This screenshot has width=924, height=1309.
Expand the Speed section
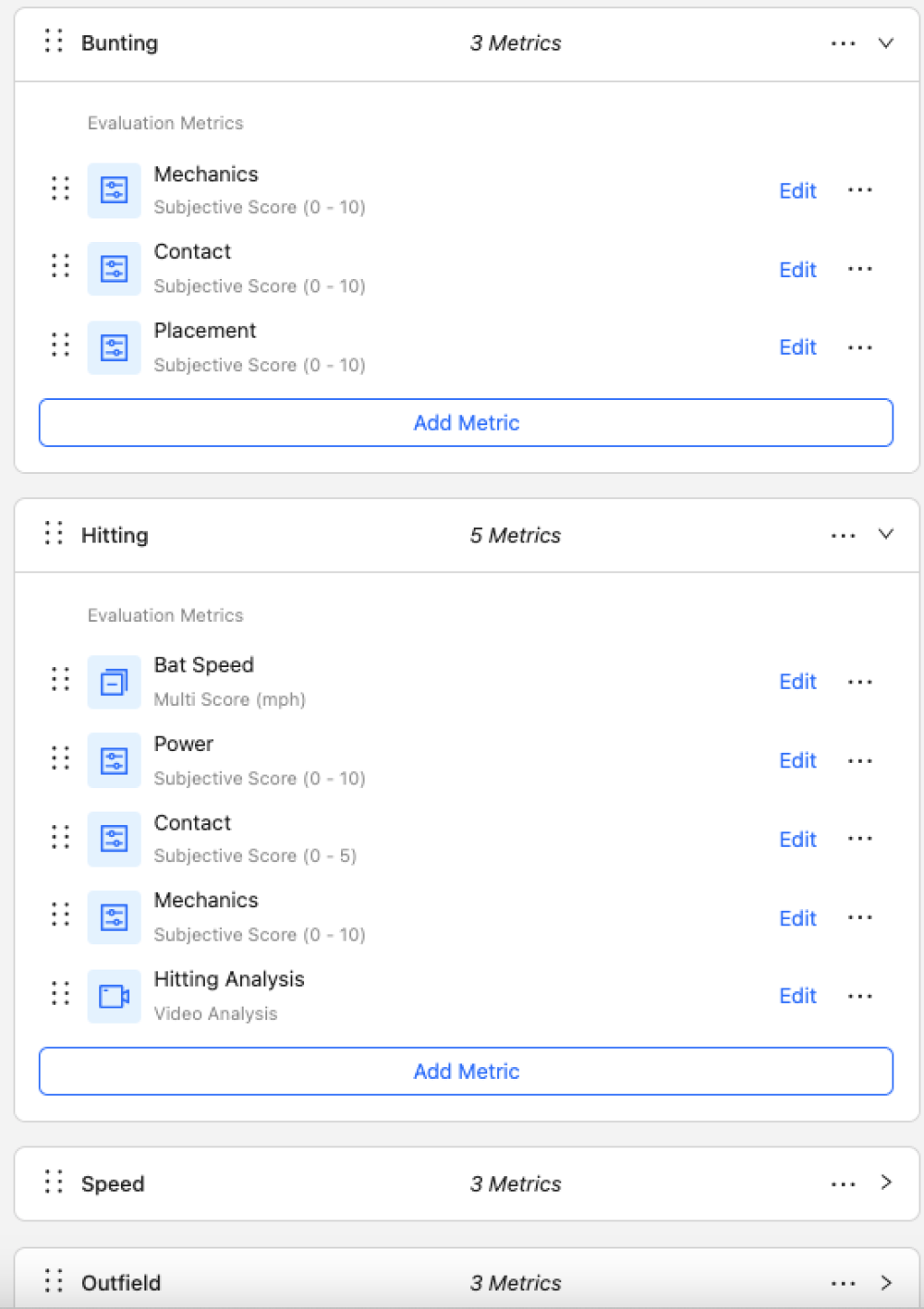click(886, 1183)
